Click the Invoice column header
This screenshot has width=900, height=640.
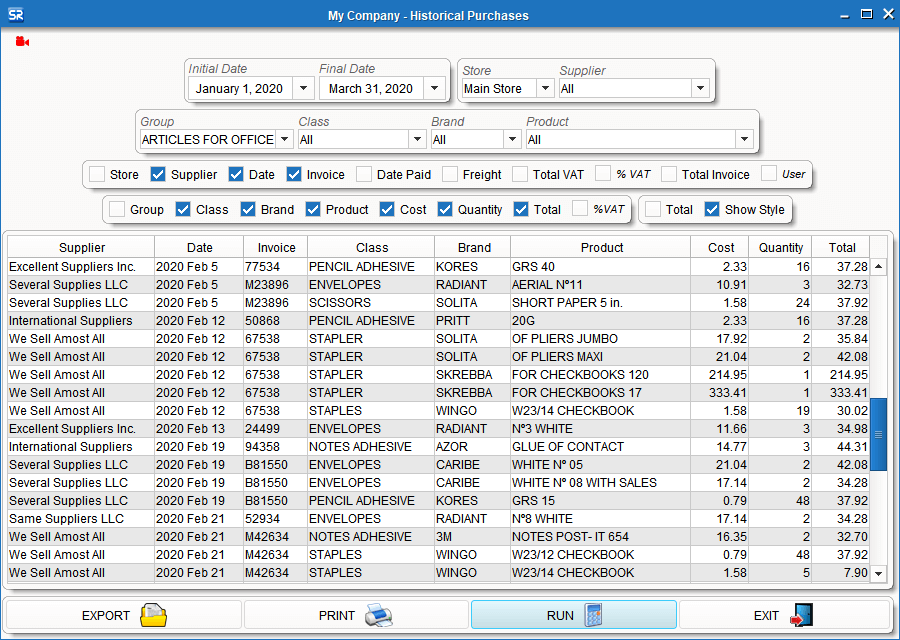(x=276, y=247)
